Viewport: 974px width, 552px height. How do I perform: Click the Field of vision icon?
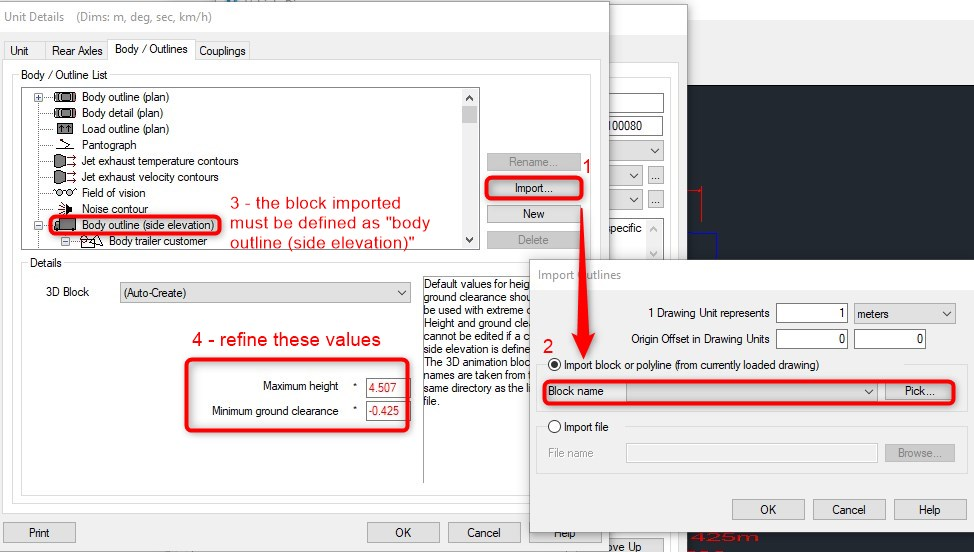click(x=65, y=192)
